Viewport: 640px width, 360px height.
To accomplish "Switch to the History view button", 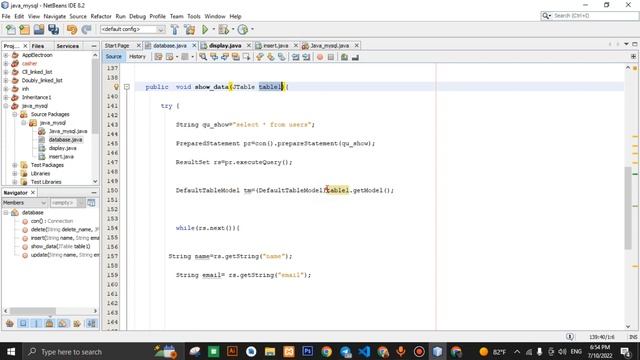I will coord(137,57).
